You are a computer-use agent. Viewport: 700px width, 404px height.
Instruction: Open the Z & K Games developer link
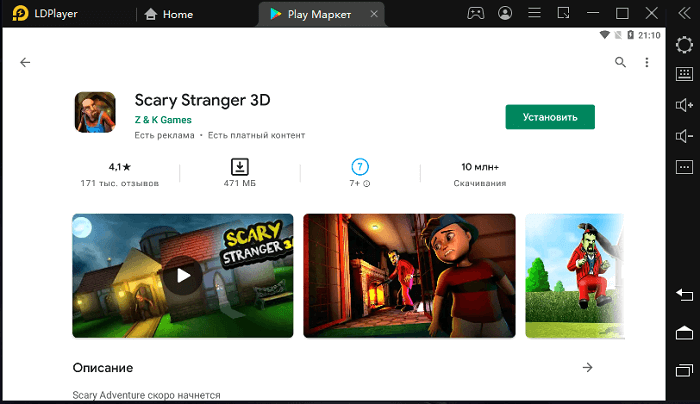tap(163, 120)
